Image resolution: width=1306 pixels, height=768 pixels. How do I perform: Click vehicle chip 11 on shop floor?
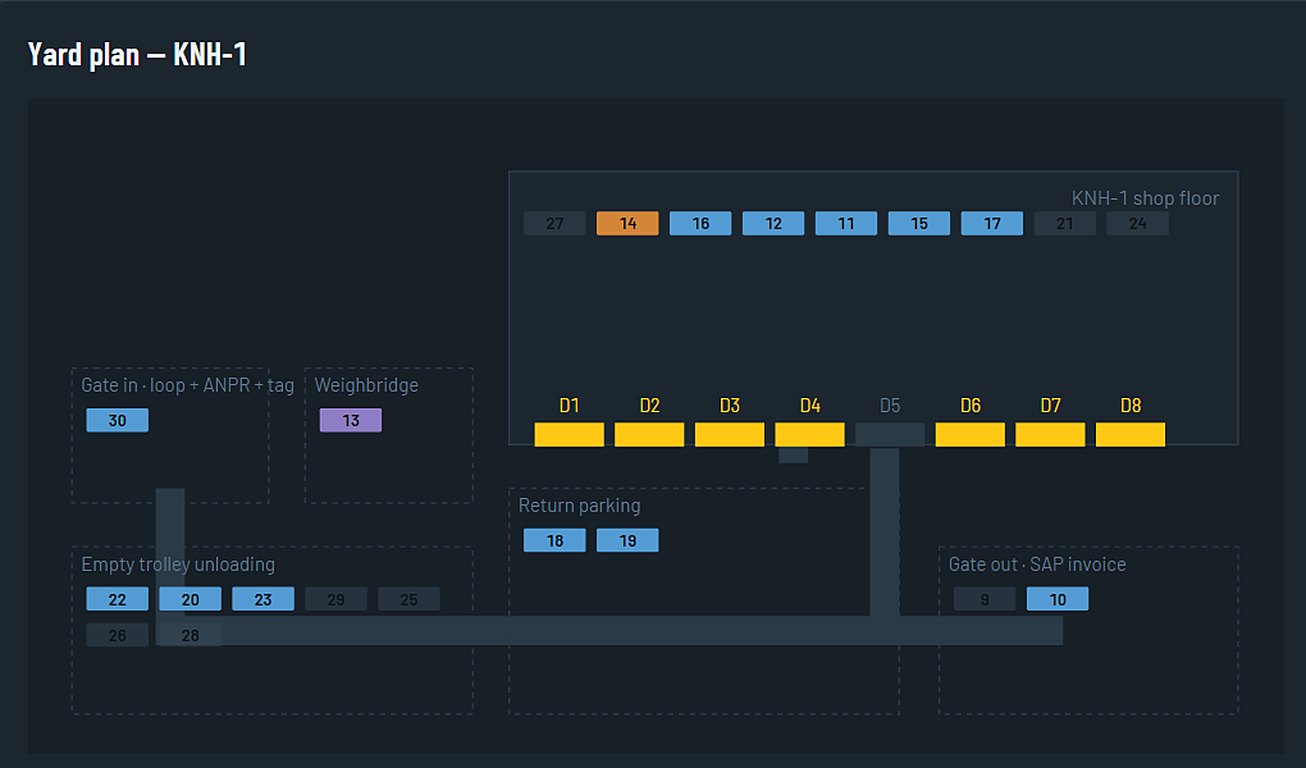tap(847, 223)
